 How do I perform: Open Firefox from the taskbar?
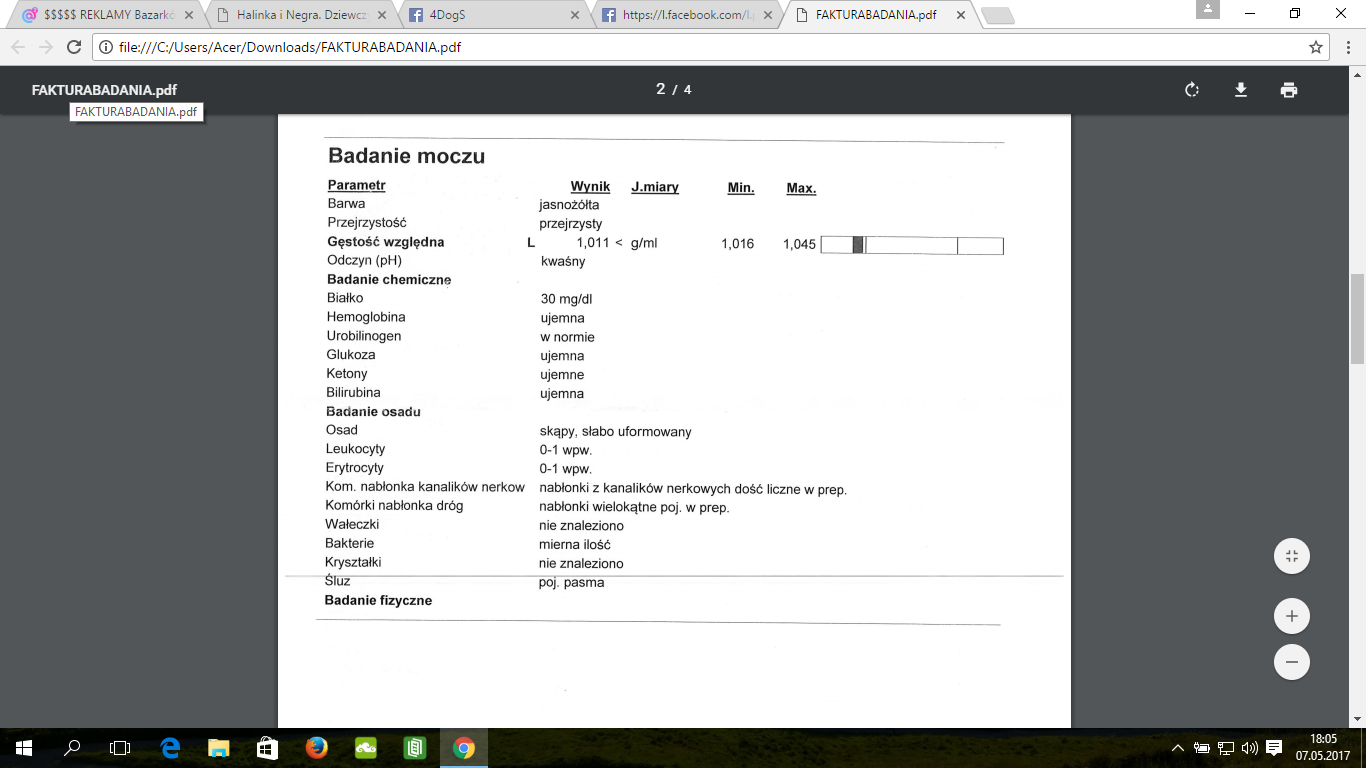pyautogui.click(x=317, y=748)
